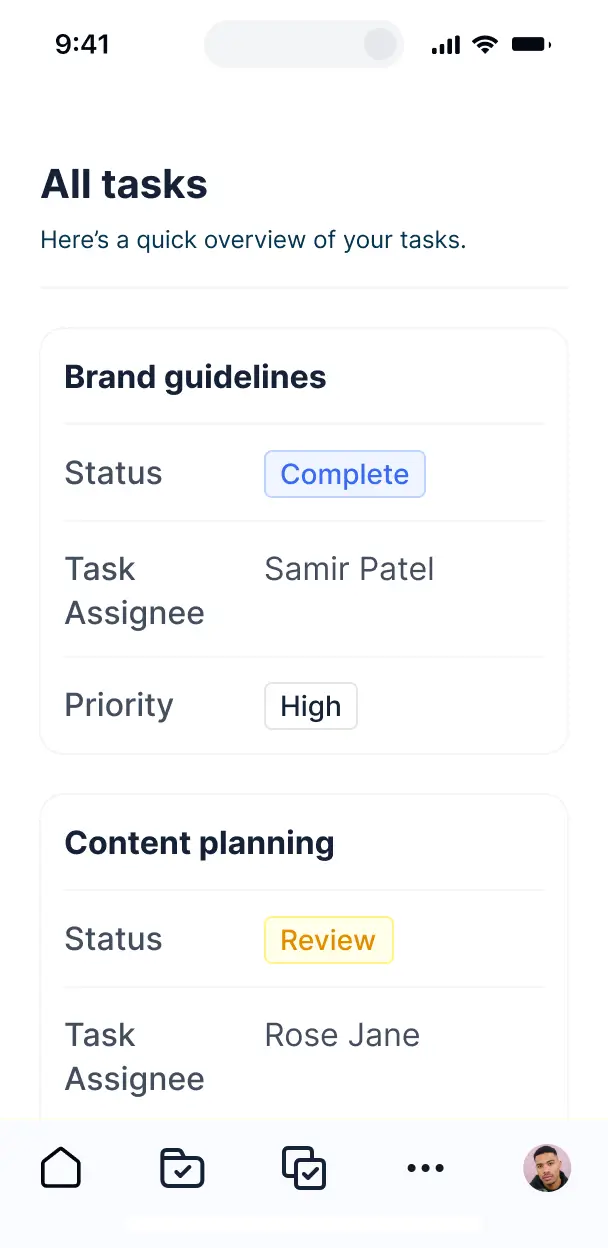Toggle the Complete status on Brand guidelines
Viewport: 608px width, 1248px height.
[344, 474]
